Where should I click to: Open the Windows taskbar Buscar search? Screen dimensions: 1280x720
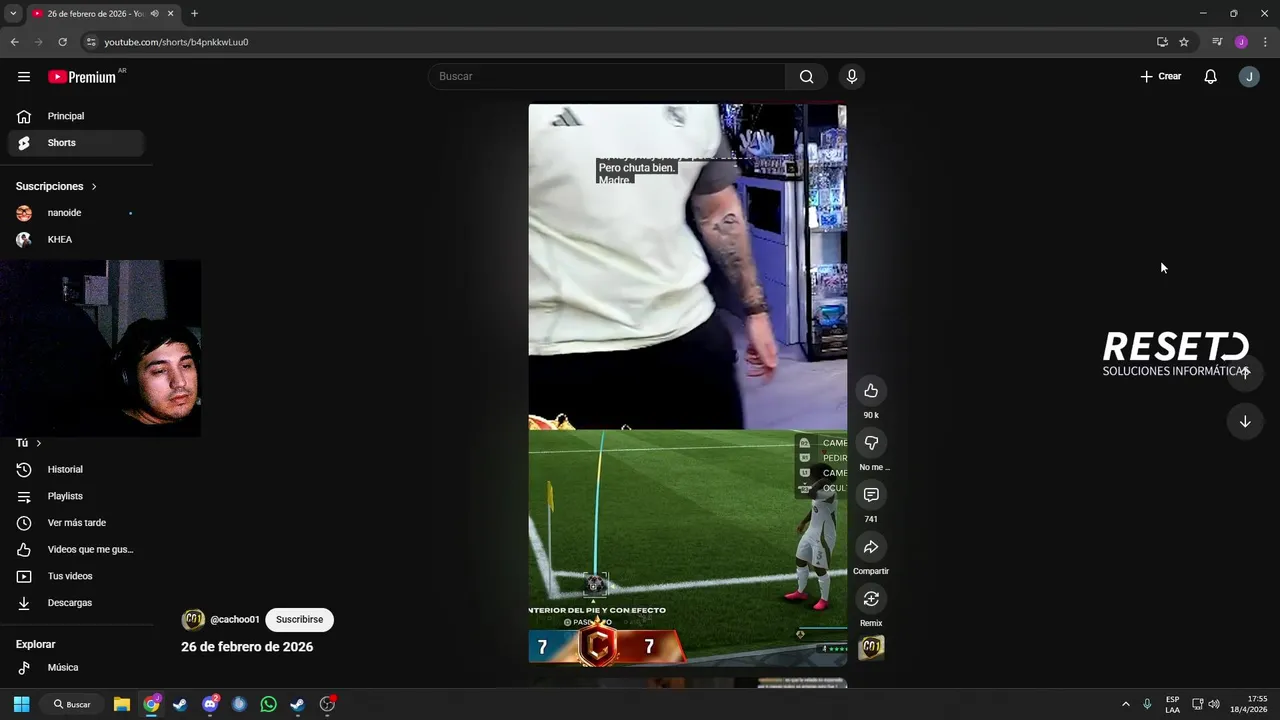coord(72,704)
